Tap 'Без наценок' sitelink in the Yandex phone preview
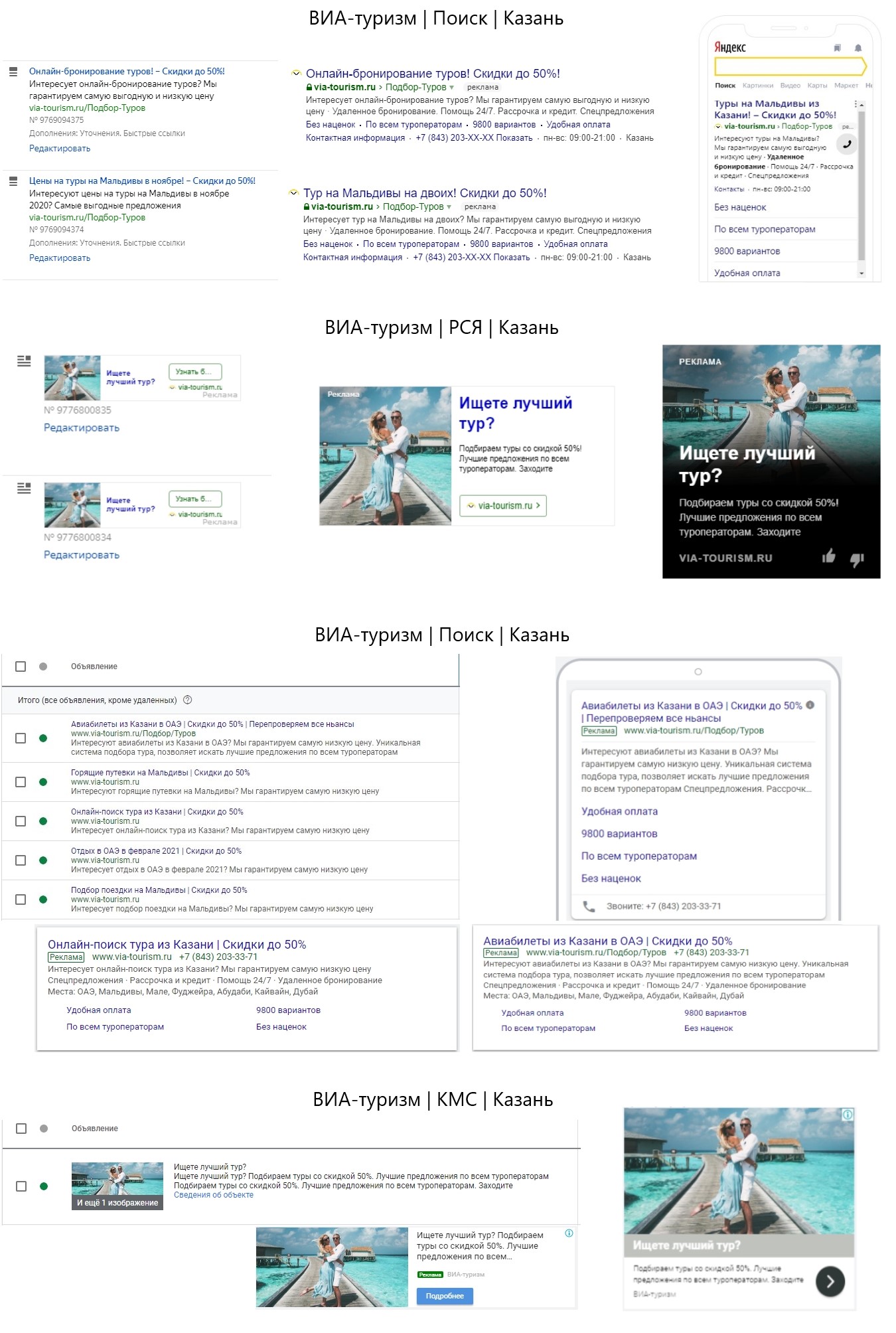 [x=740, y=207]
